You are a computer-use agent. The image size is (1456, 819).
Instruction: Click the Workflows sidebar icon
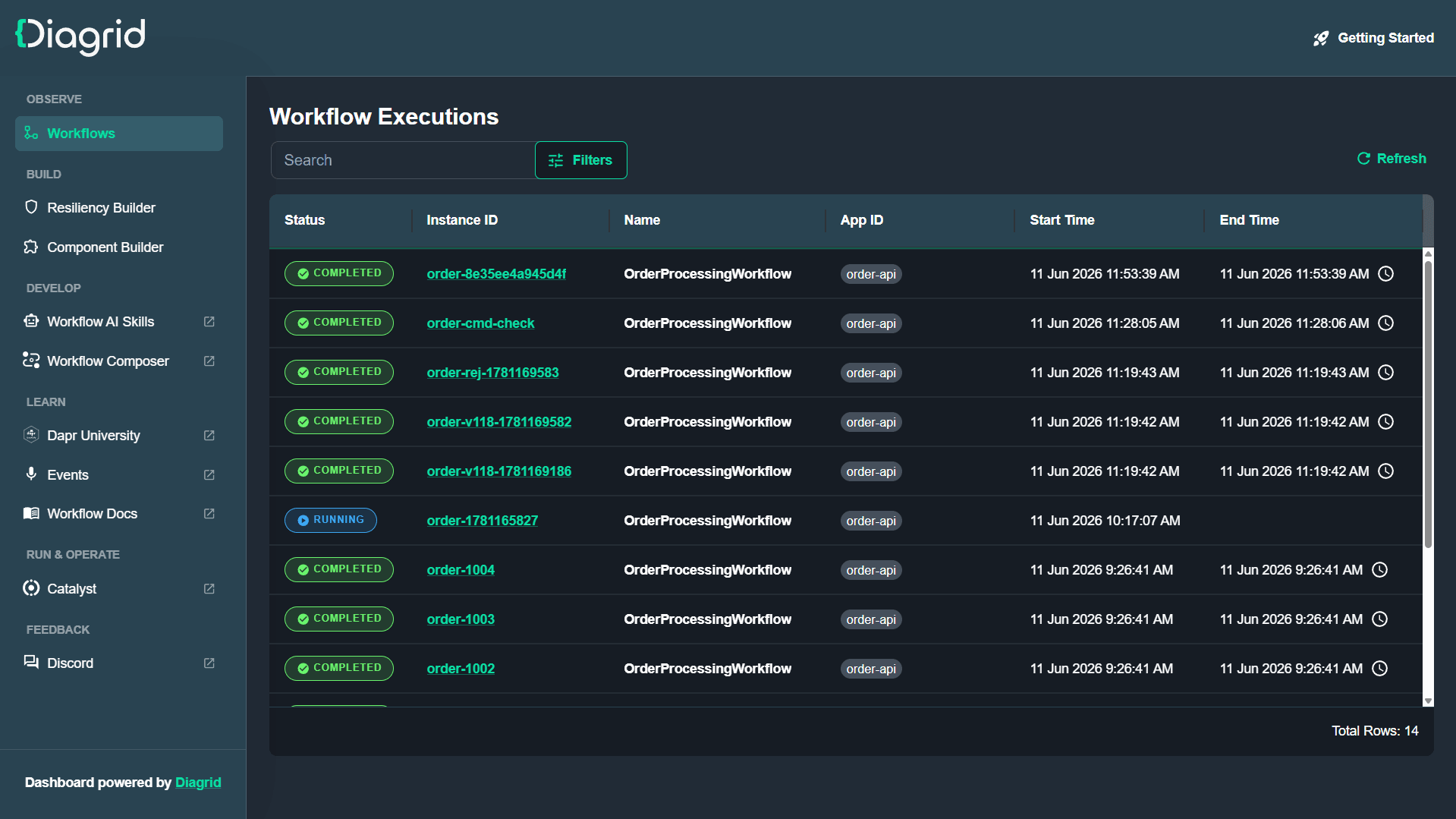[x=31, y=133]
